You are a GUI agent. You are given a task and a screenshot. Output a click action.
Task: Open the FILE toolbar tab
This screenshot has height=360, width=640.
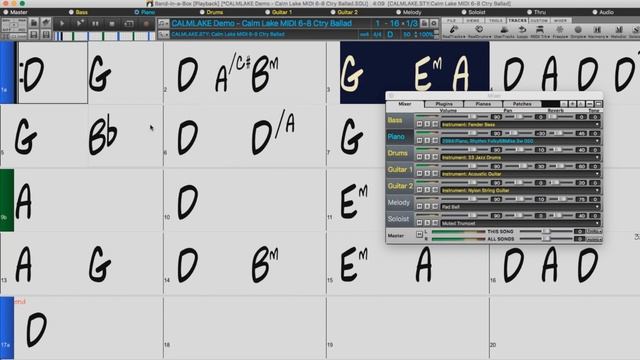click(451, 20)
